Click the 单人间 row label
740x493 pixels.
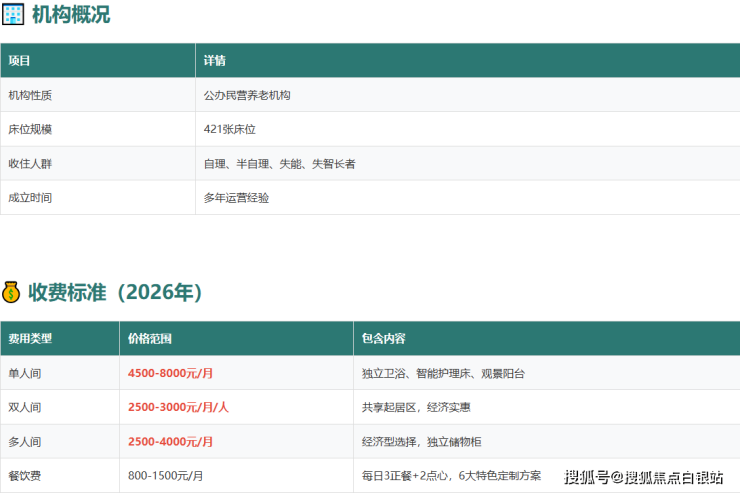(25, 373)
